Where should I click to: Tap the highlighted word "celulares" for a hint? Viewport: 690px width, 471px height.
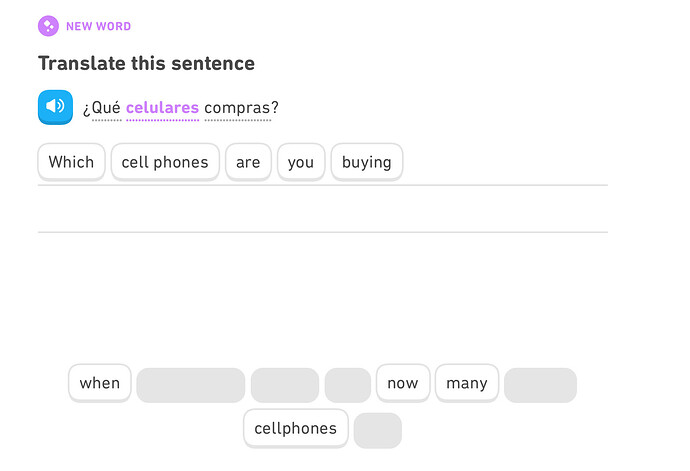(162, 108)
